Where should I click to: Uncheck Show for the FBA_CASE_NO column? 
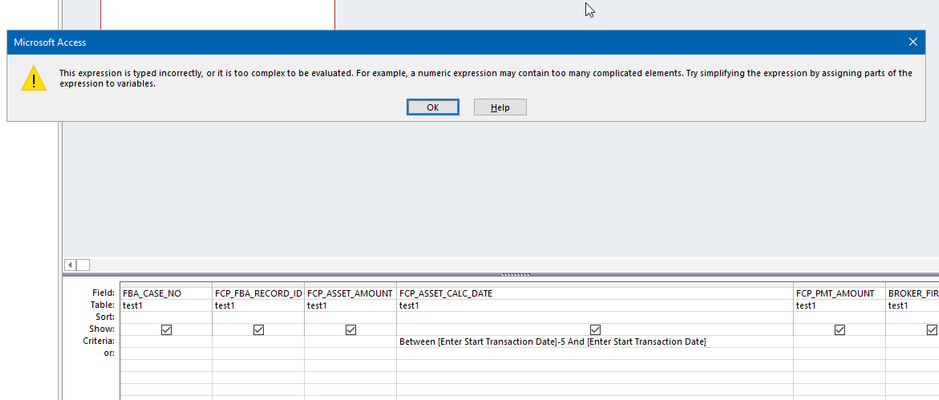166,330
